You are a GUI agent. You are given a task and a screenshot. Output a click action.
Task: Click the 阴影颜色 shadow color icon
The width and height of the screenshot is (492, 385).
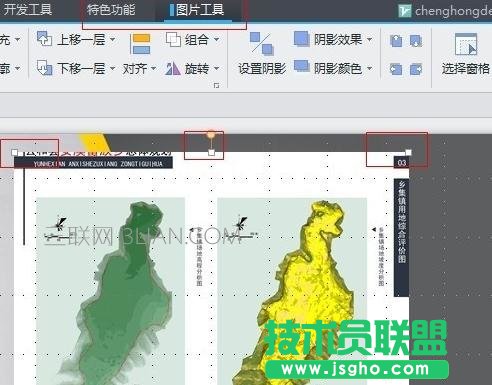coord(302,66)
